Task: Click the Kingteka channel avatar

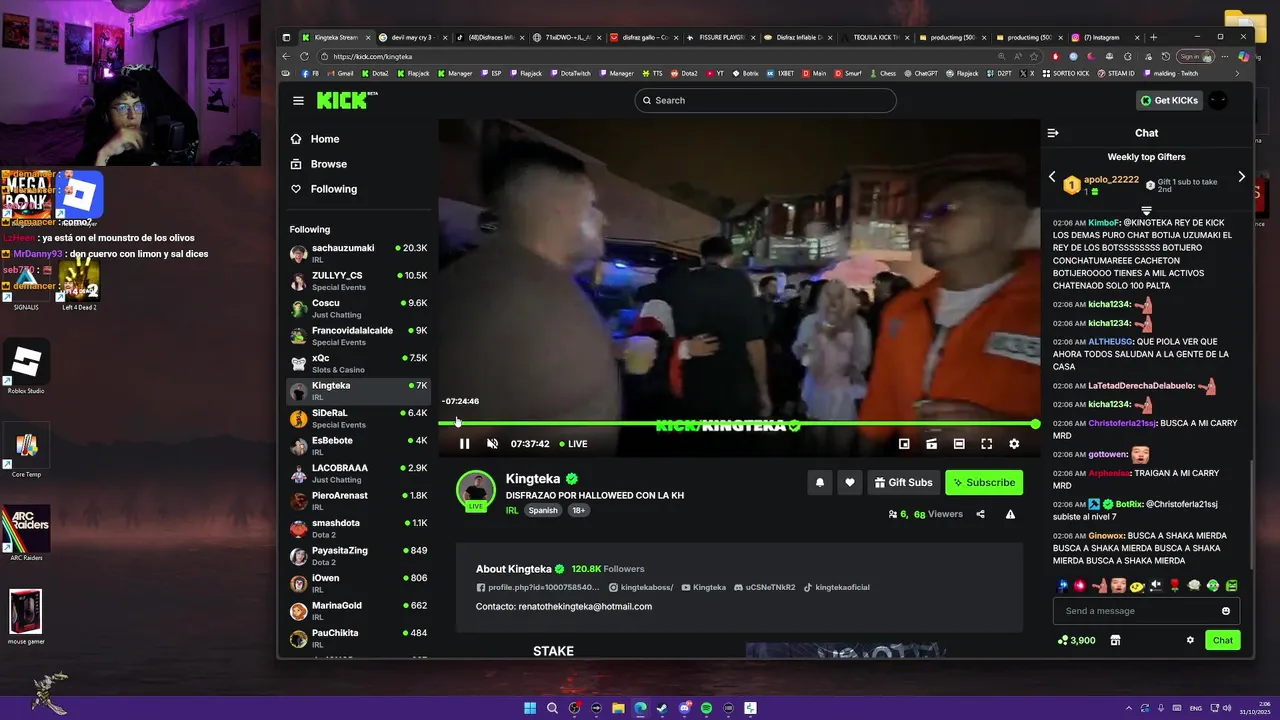Action: pos(476,490)
